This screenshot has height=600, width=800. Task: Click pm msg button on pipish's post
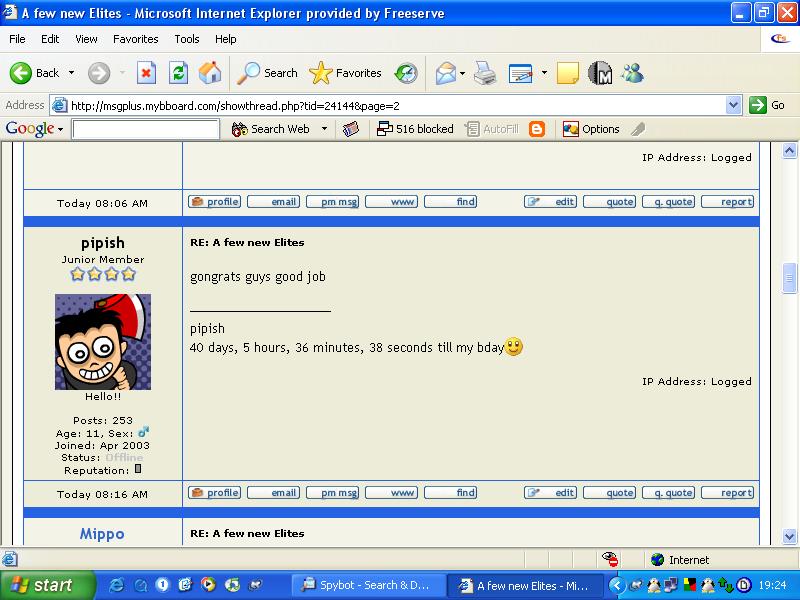(x=333, y=493)
